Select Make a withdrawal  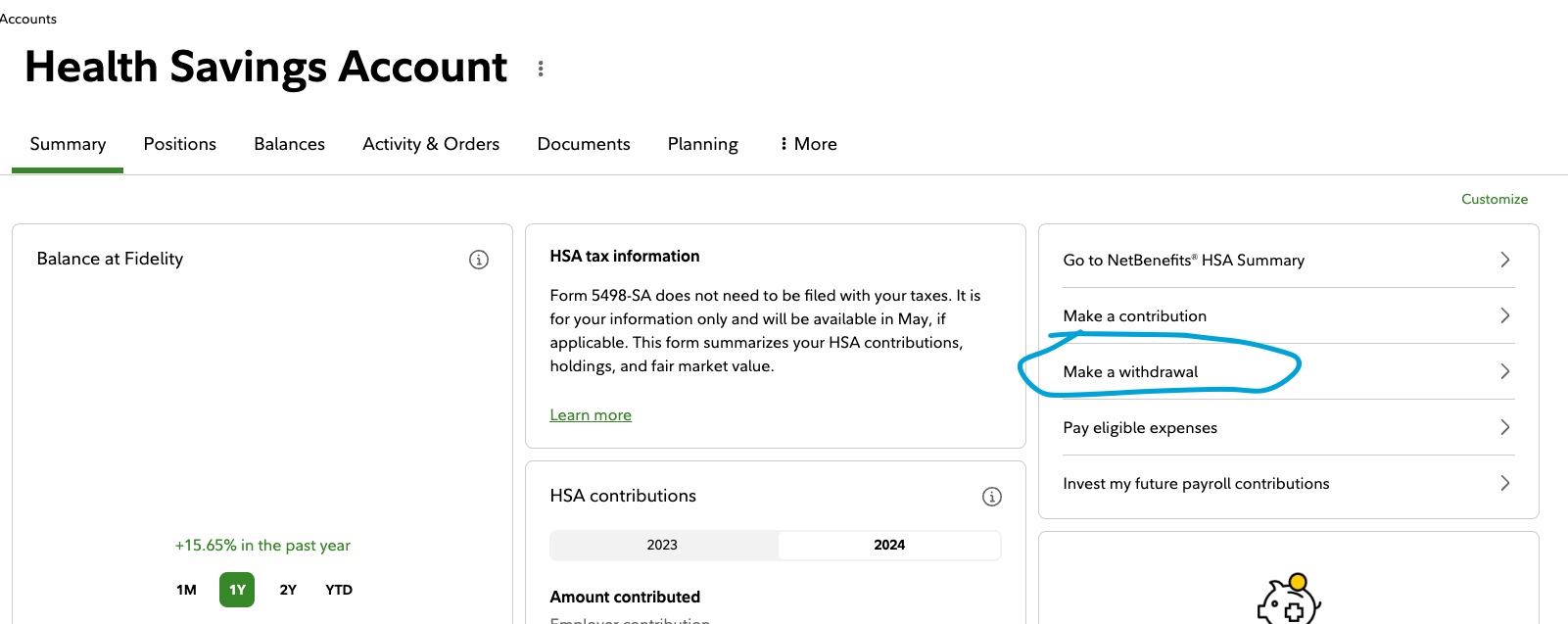1288,371
